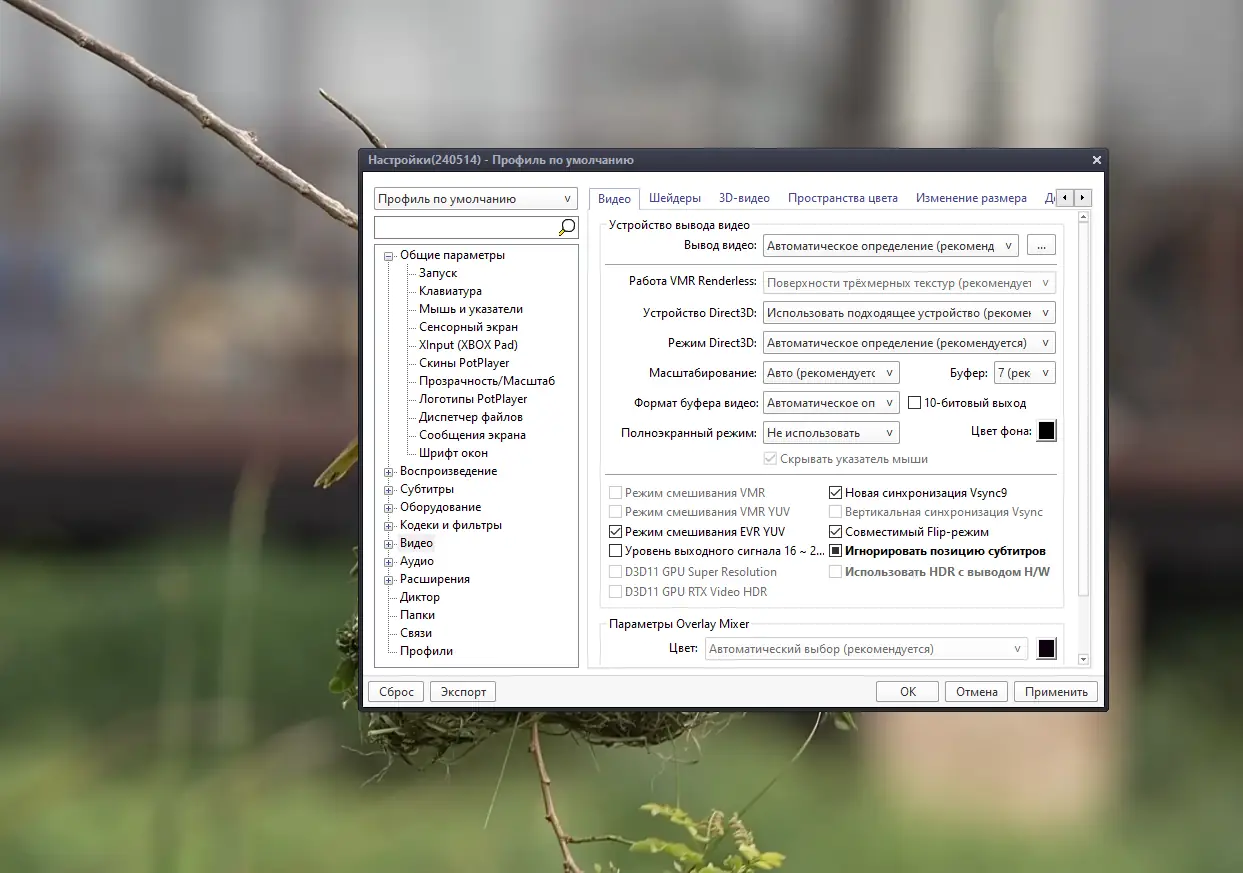Open the Полноэкранный режим dropdown
The image size is (1243, 873).
tap(831, 433)
